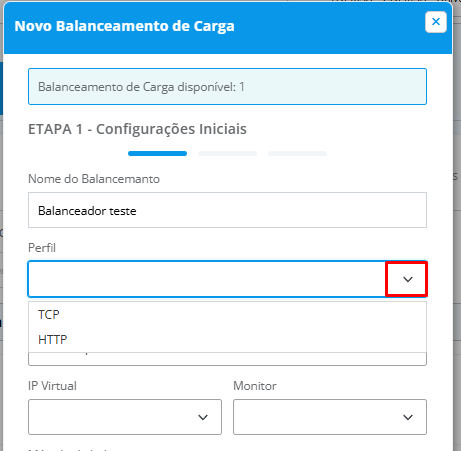Jump to the third step progress bar
The width and height of the screenshot is (461, 451).
tap(297, 153)
